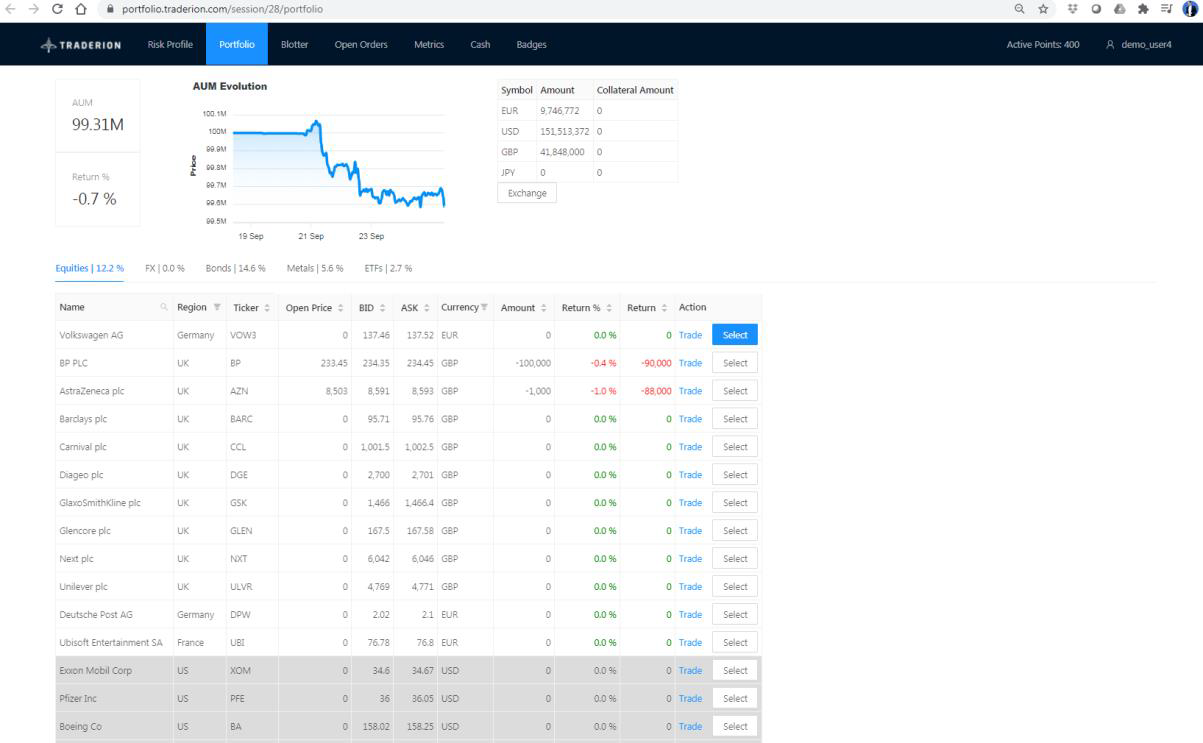Bookmark this page with the star icon
This screenshot has height=743, width=1203.
coord(1042,9)
